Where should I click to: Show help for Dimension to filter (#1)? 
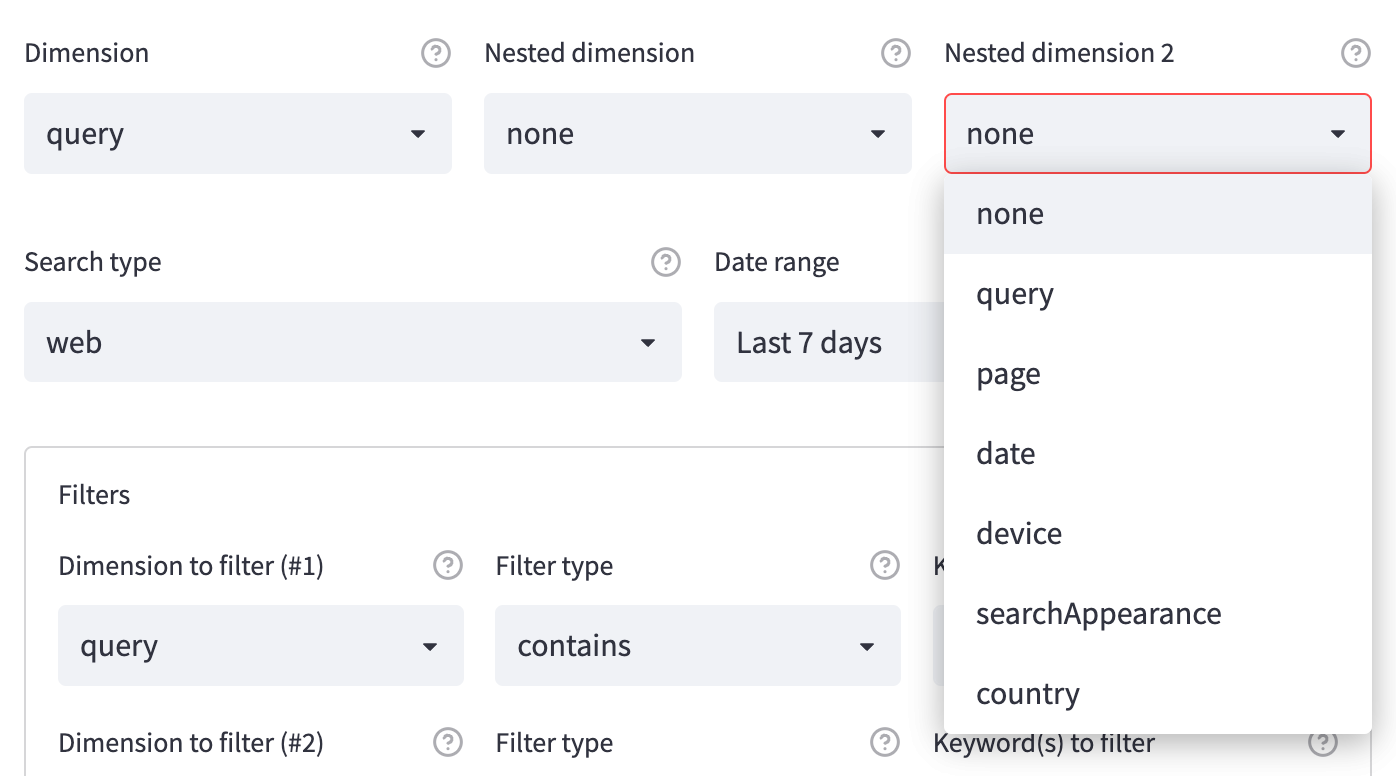tap(447, 566)
